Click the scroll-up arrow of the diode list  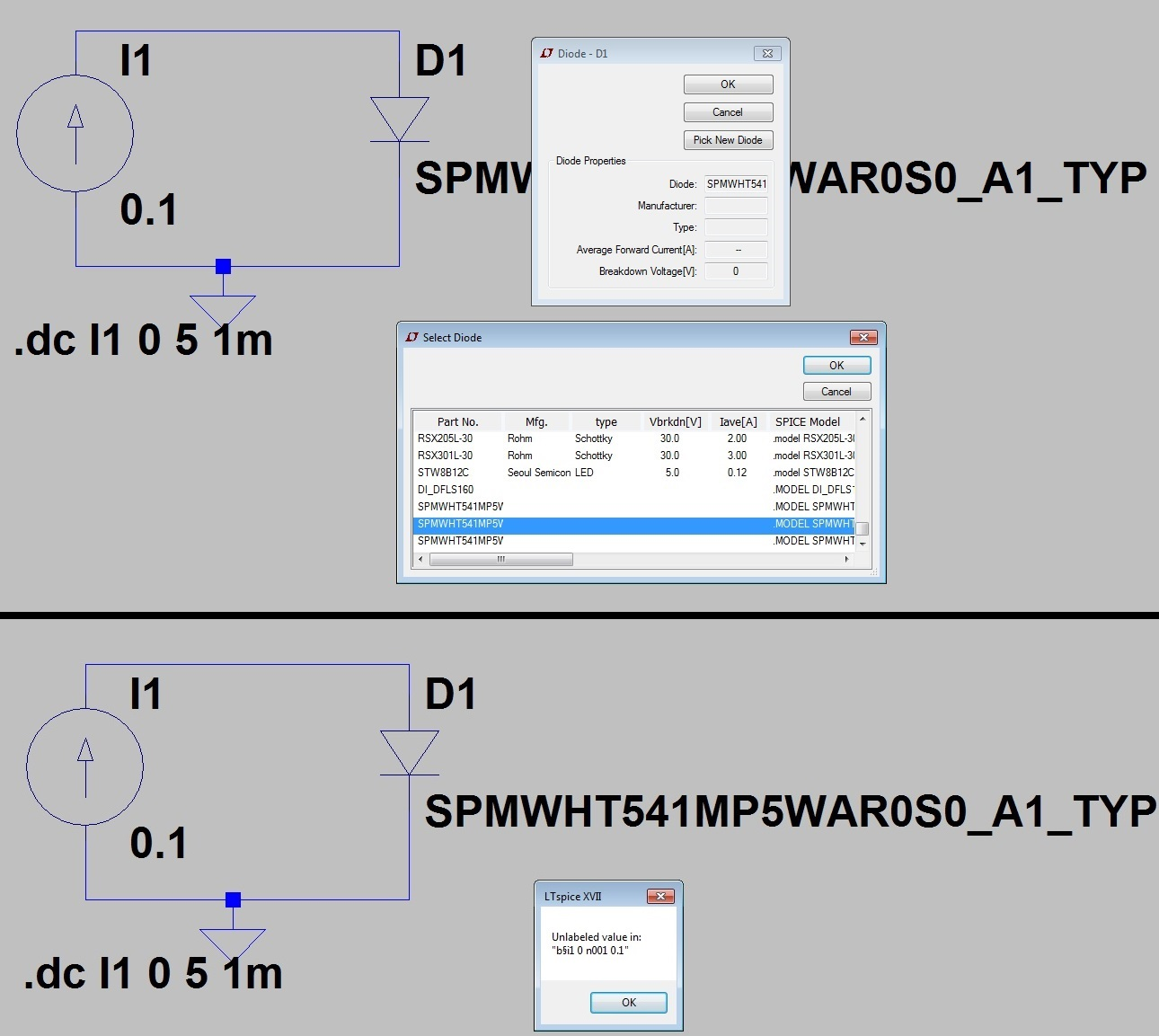tap(863, 419)
